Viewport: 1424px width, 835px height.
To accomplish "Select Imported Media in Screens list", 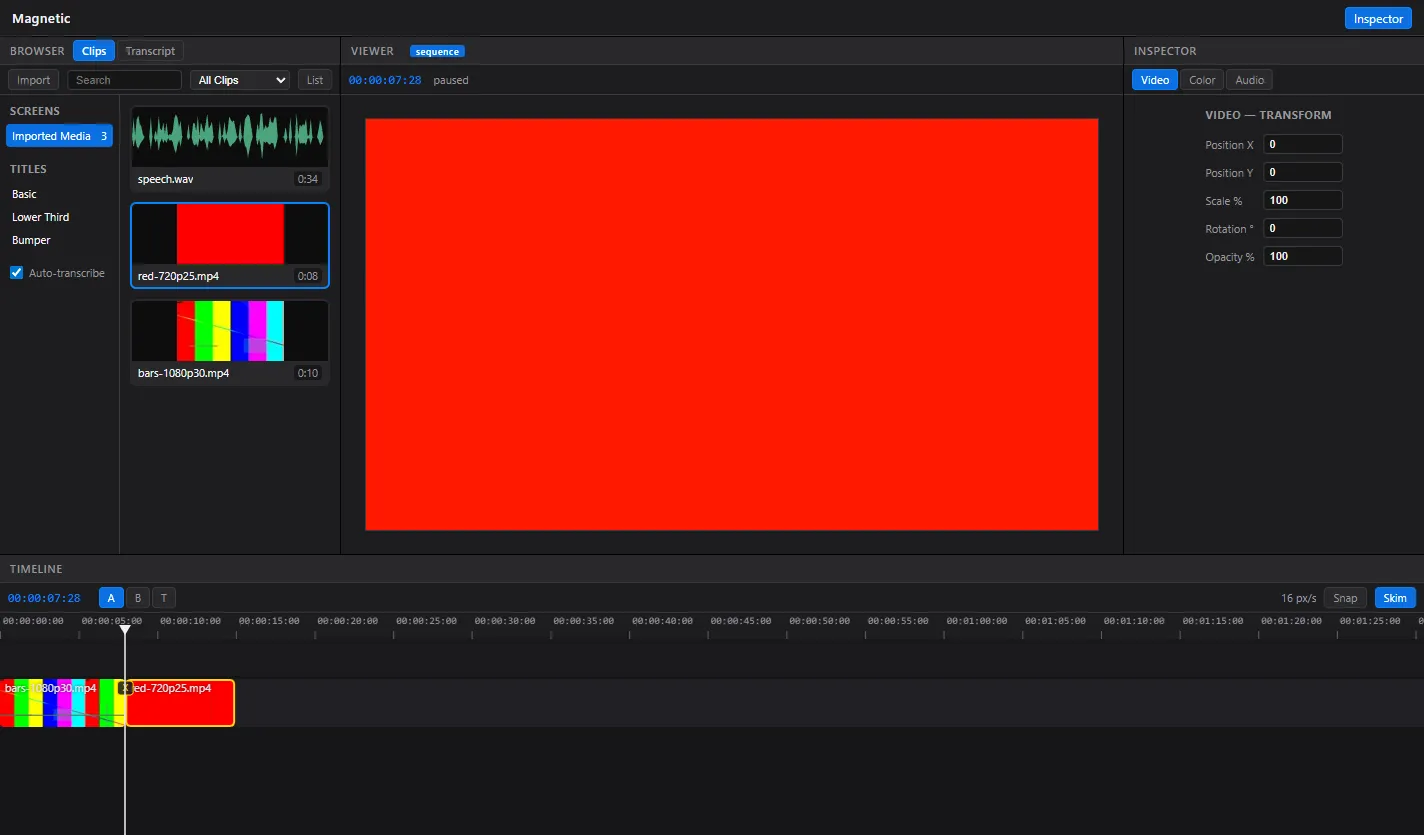I will [60, 136].
